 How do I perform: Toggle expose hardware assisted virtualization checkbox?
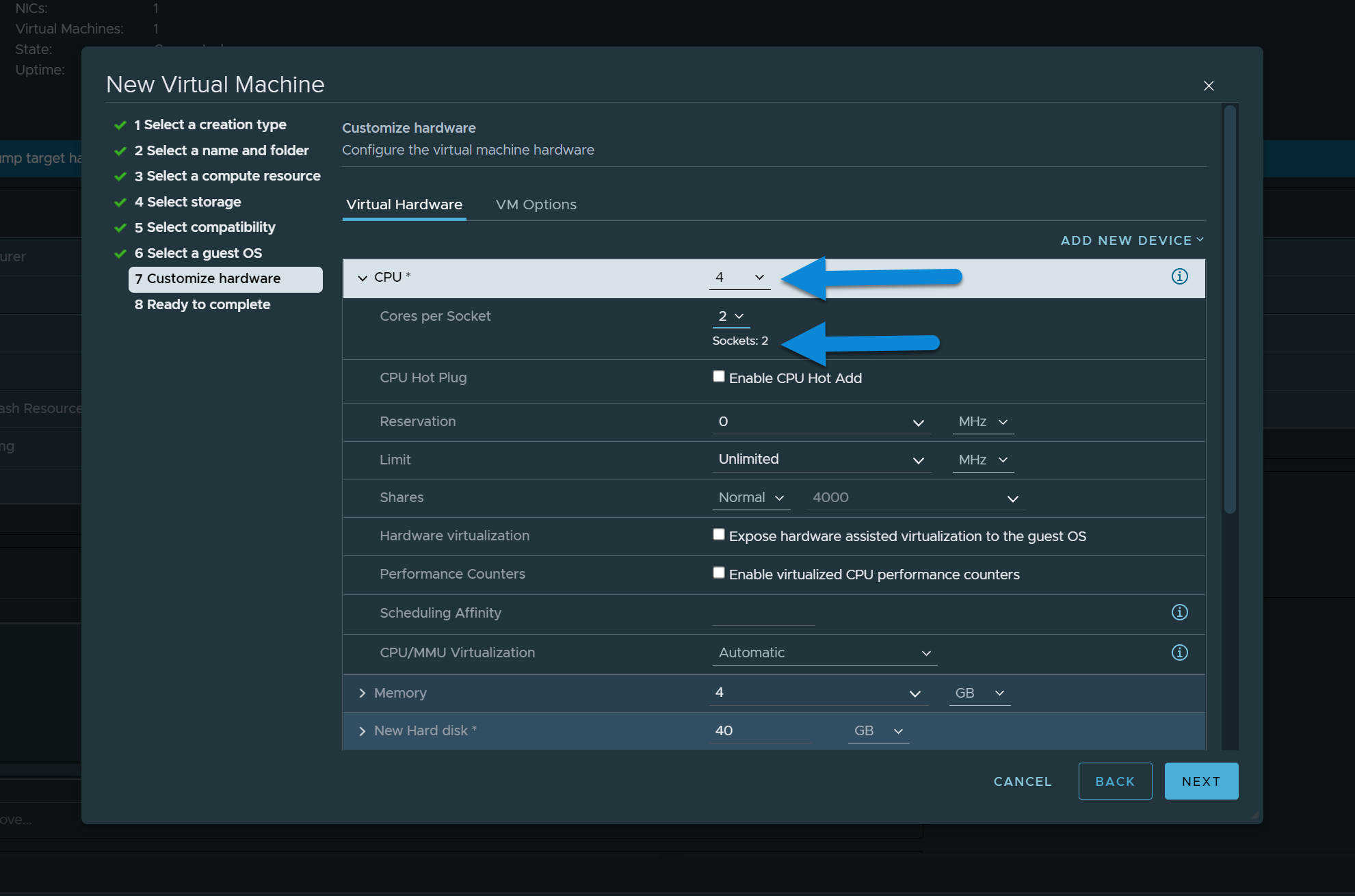718,534
